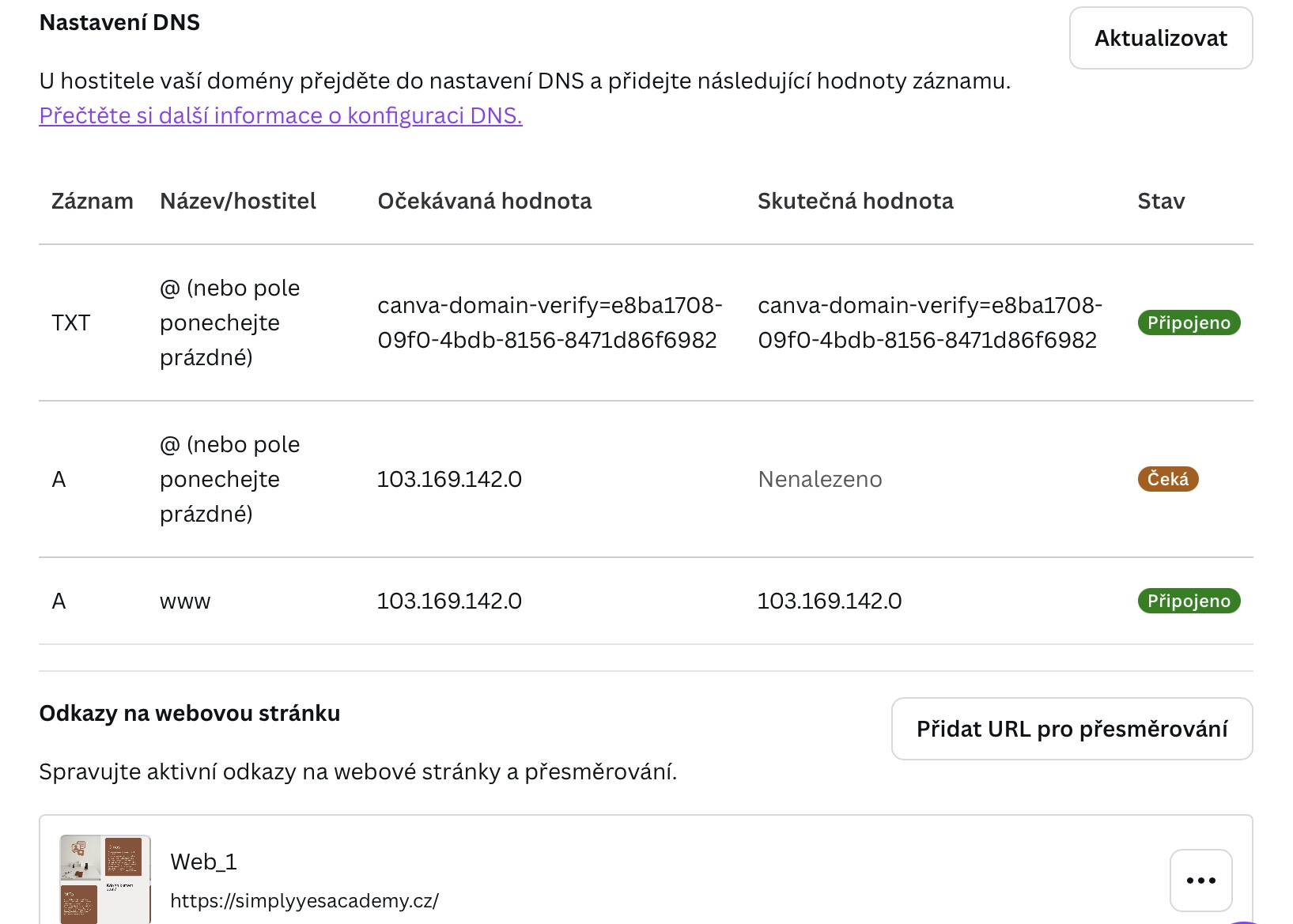Click the Záznam column header
The height and width of the screenshot is (924, 1293).
click(92, 201)
